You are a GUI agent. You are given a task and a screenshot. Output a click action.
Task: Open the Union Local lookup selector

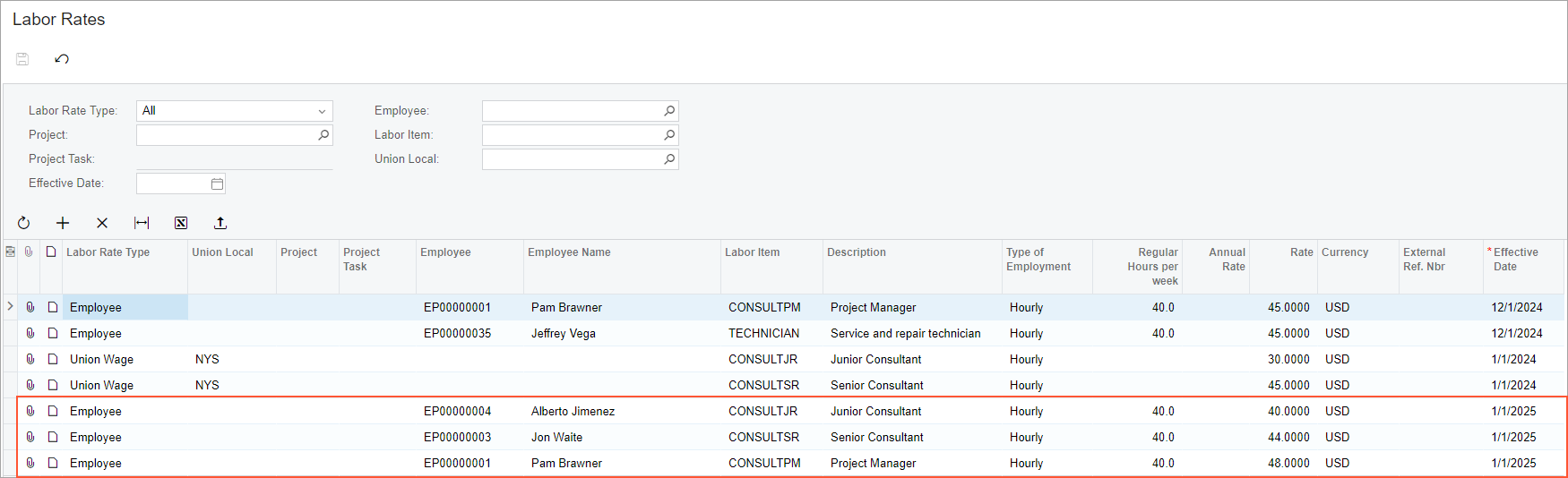[x=669, y=159]
